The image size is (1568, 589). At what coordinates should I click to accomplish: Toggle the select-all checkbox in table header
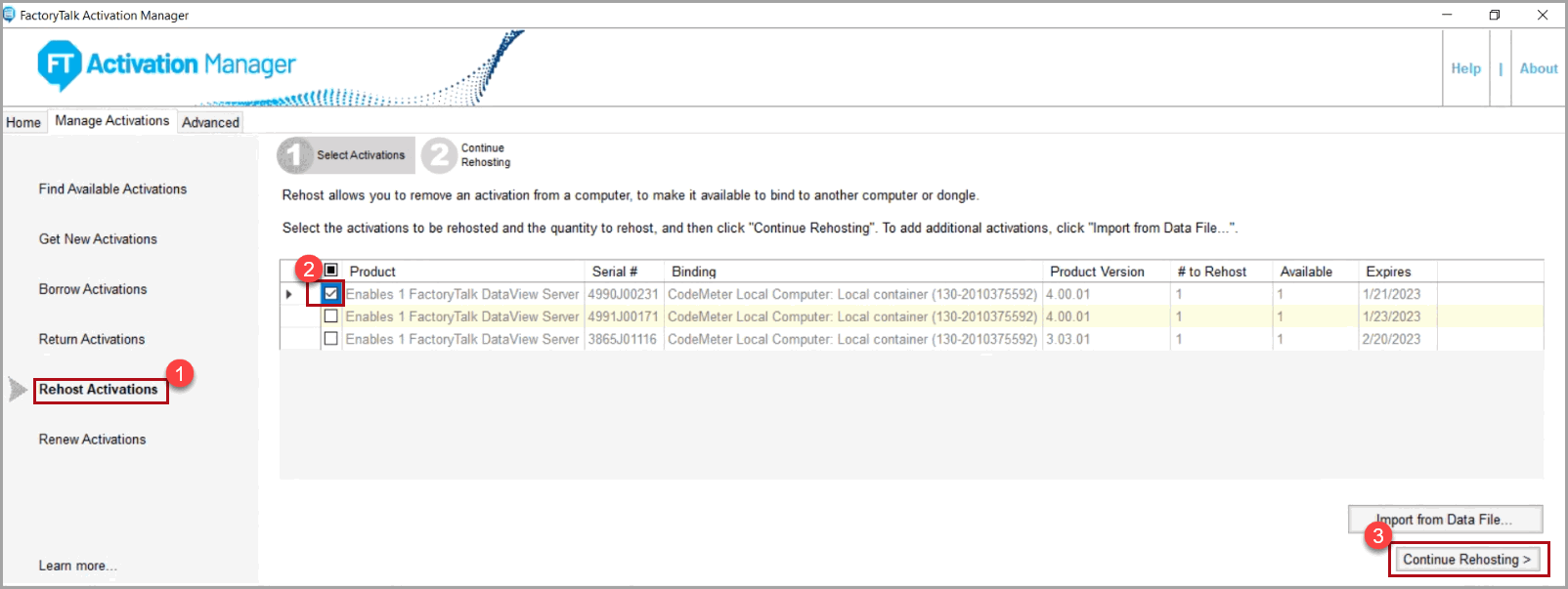point(330,271)
